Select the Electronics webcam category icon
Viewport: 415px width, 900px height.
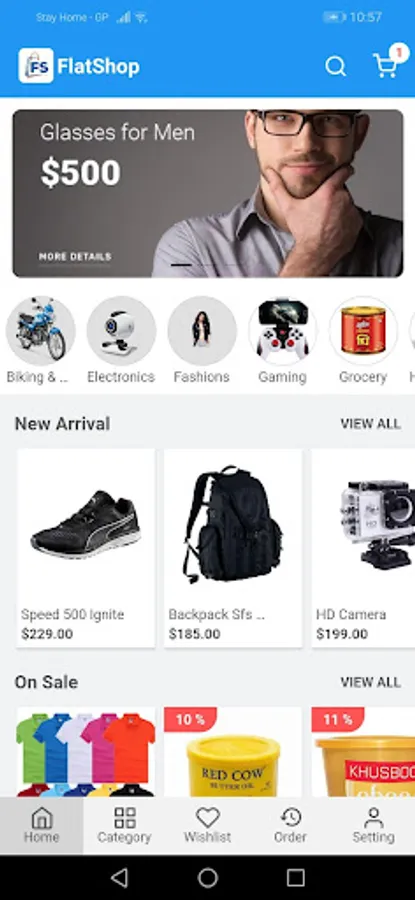[x=121, y=330]
